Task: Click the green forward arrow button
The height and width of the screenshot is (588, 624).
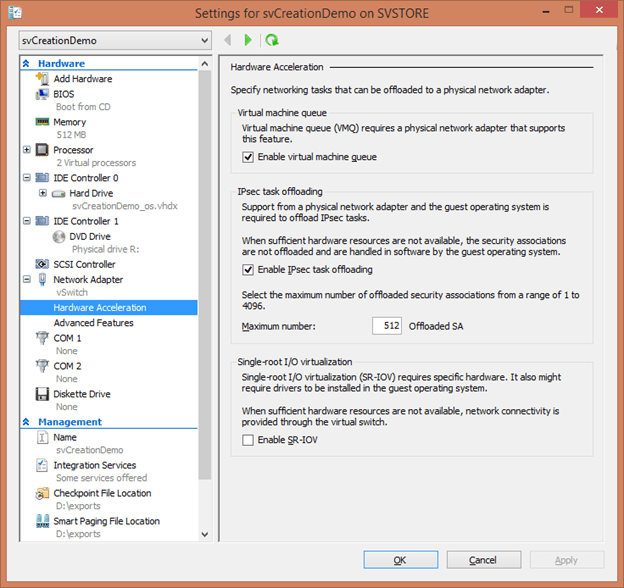Action: 248,40
